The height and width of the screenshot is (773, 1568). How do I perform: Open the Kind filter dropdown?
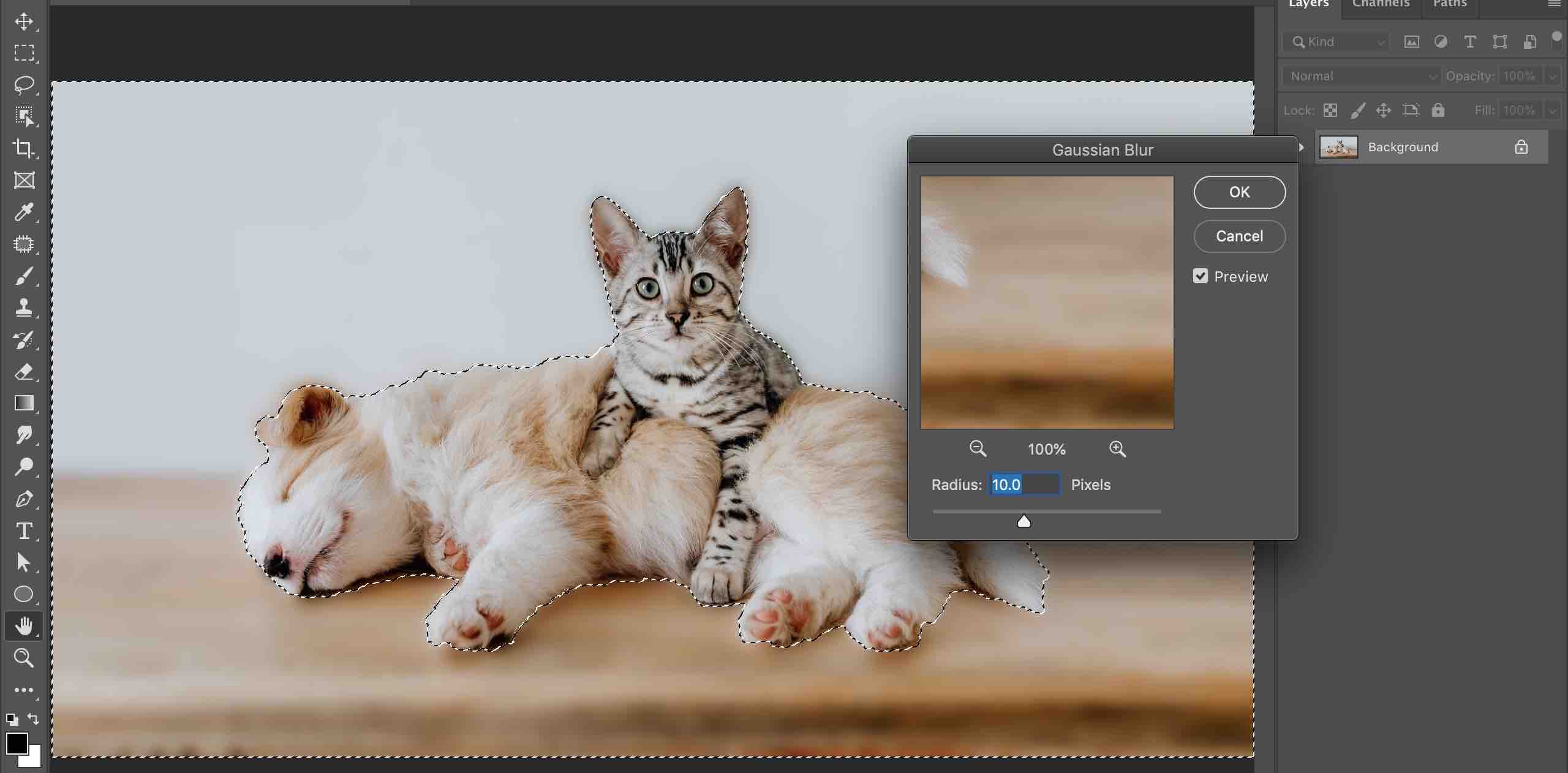(x=1335, y=42)
